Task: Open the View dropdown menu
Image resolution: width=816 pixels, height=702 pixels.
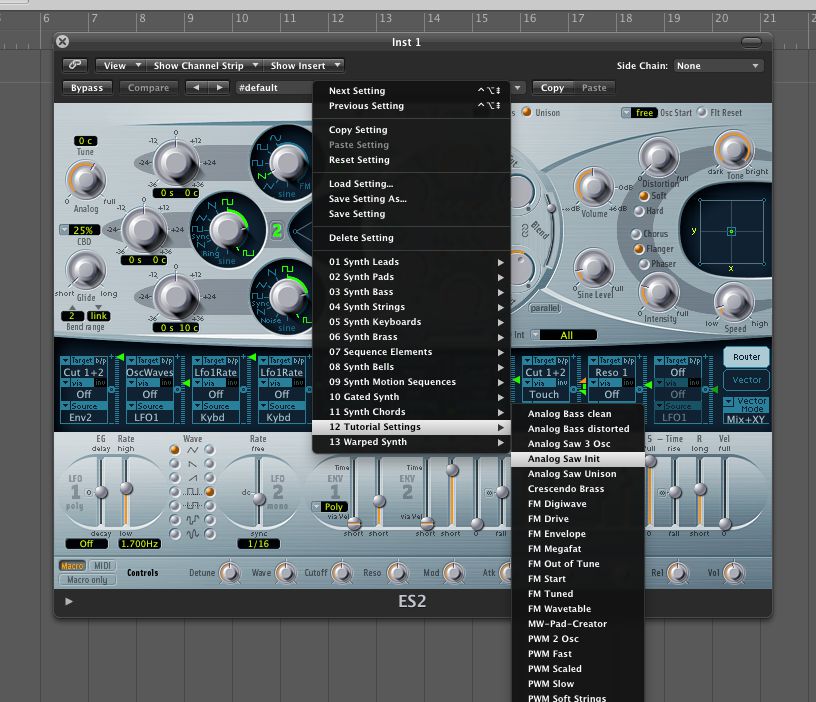Action: pos(121,66)
